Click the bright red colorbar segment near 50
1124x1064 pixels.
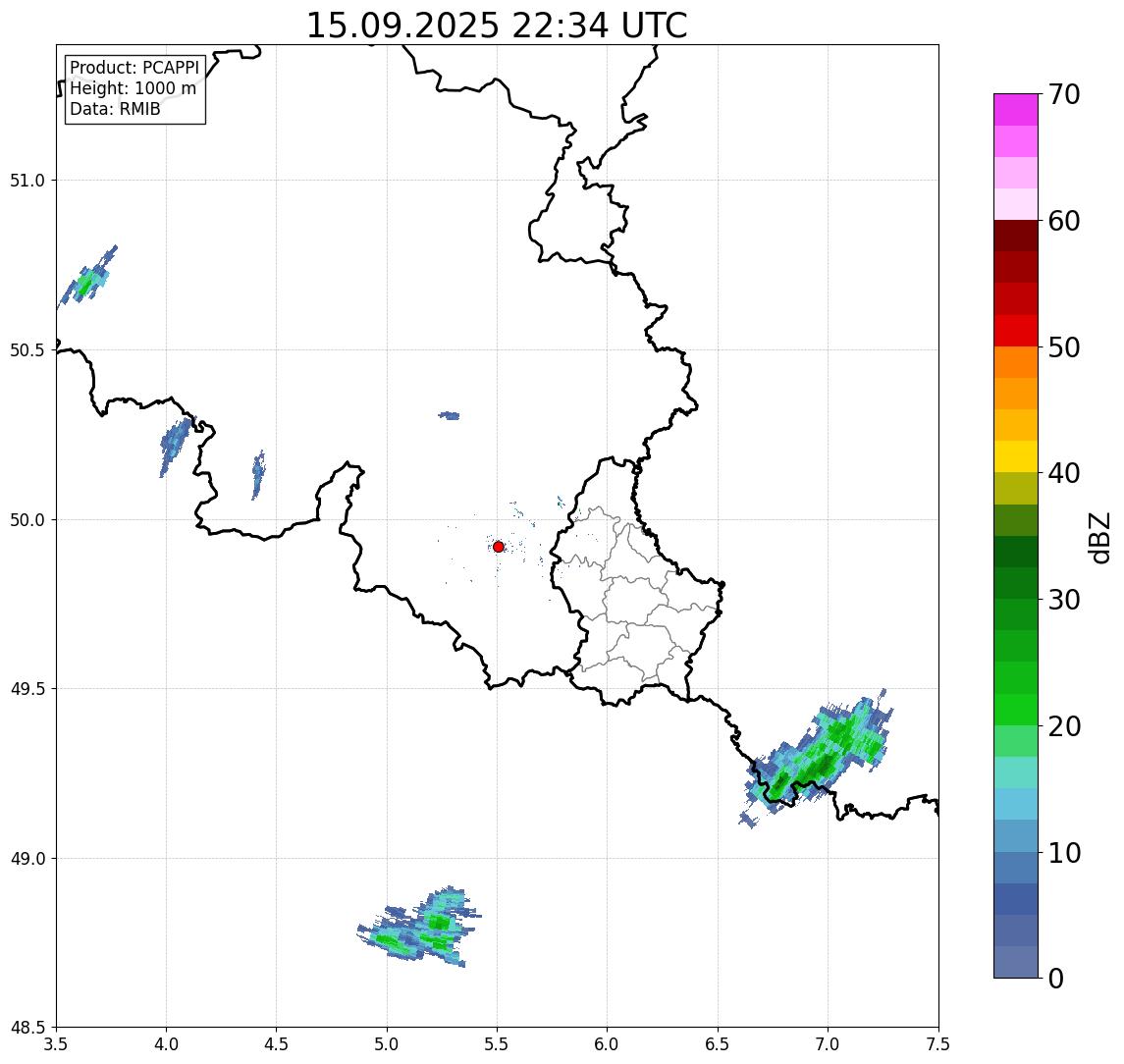[1016, 331]
